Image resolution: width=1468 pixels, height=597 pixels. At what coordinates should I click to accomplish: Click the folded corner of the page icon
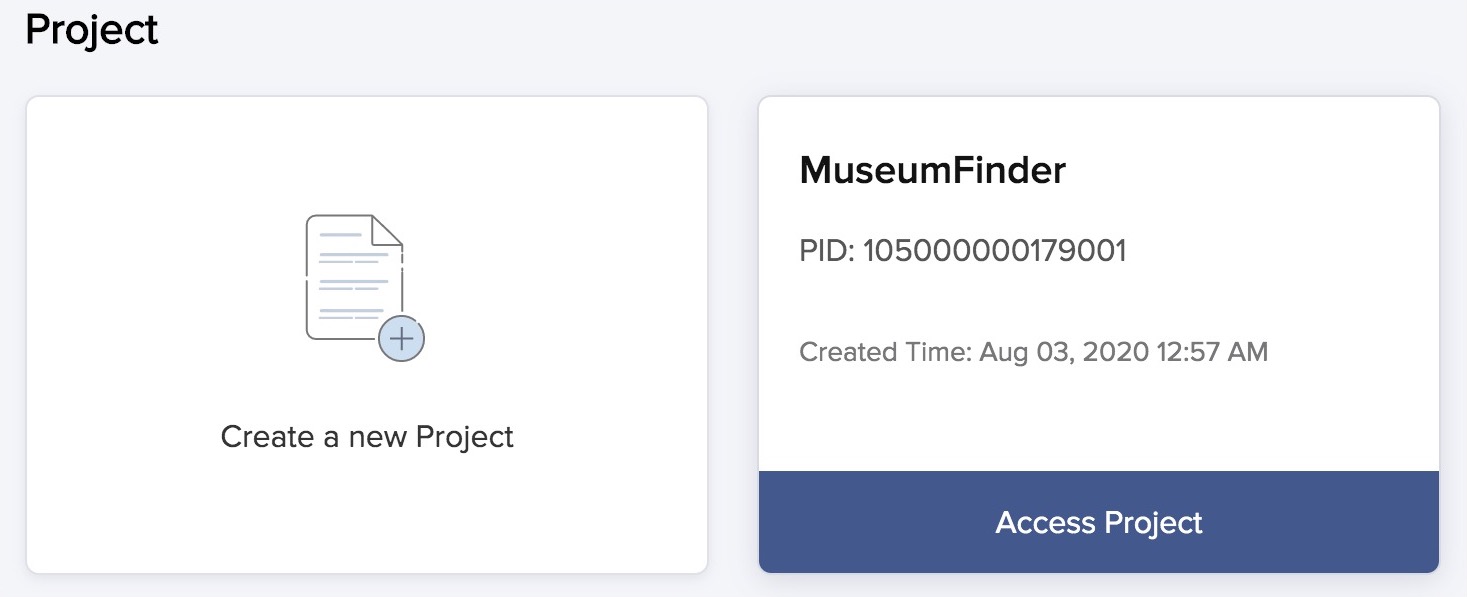pyautogui.click(x=387, y=231)
